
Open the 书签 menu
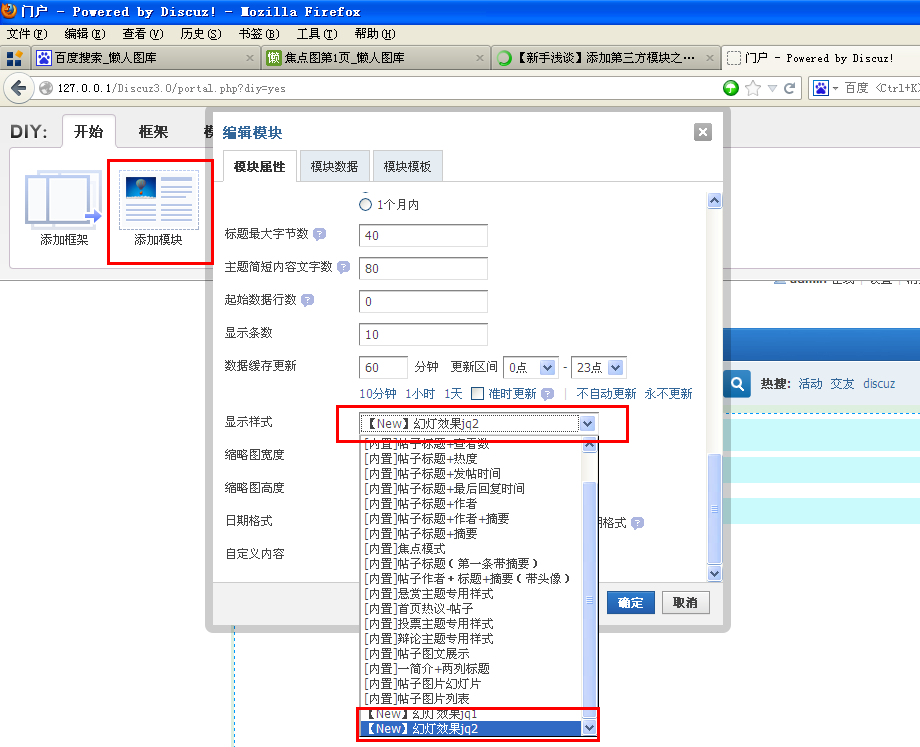(259, 33)
